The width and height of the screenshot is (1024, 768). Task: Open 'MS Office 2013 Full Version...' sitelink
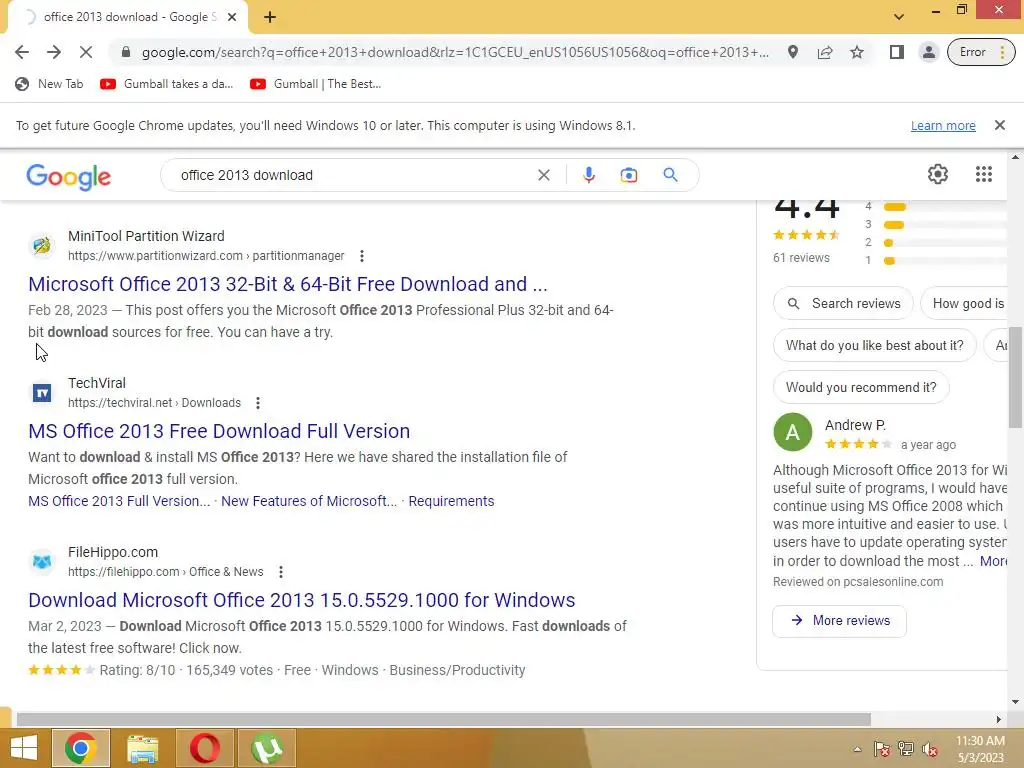(119, 501)
